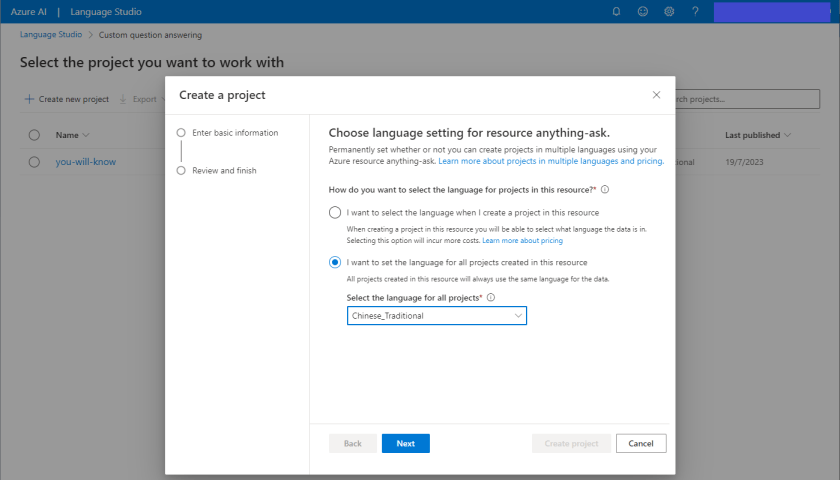Go to the Enter basic information step
Image resolution: width=840 pixels, height=480 pixels.
235,132
